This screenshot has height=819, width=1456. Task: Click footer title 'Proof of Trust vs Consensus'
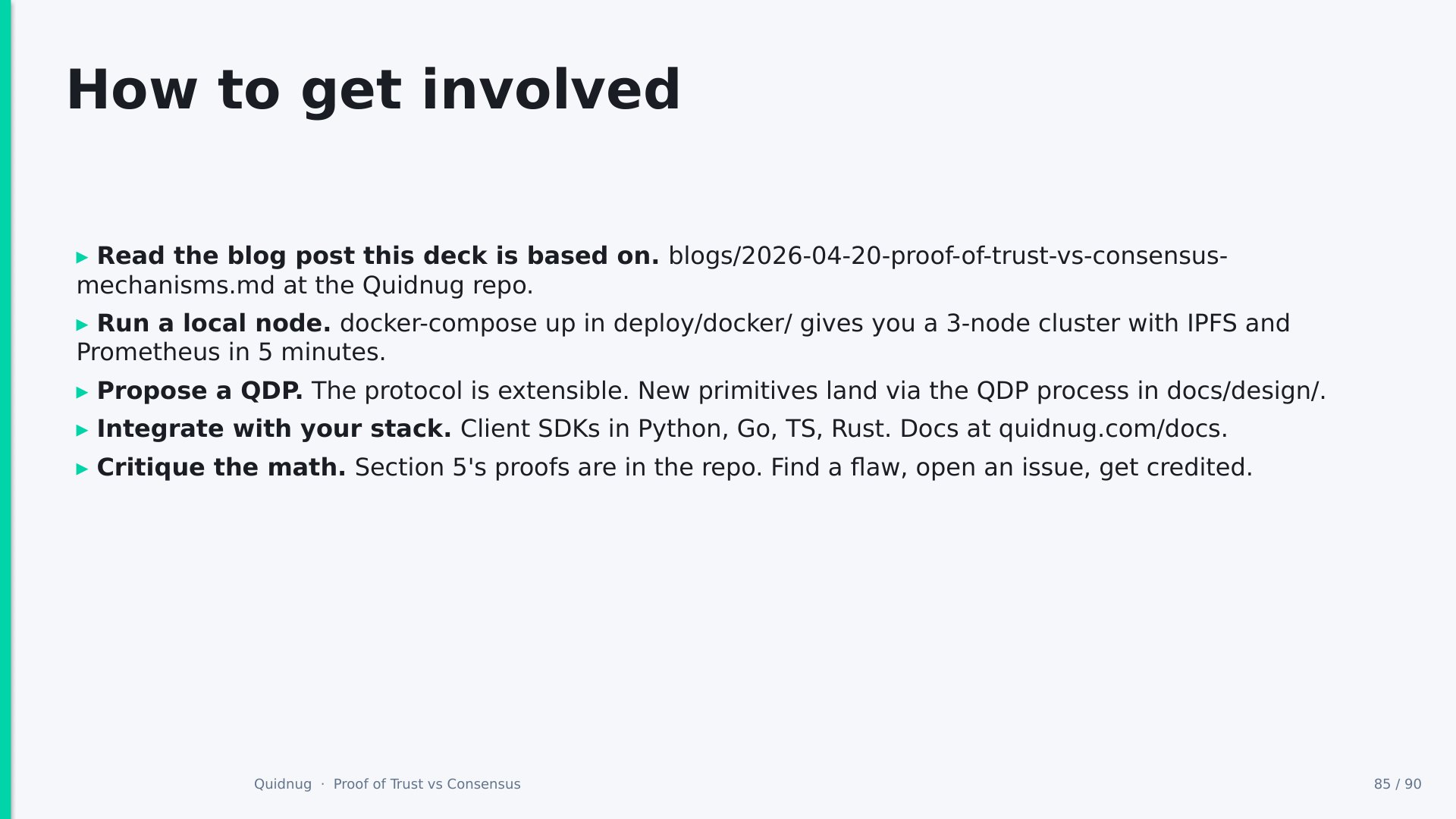(x=427, y=784)
